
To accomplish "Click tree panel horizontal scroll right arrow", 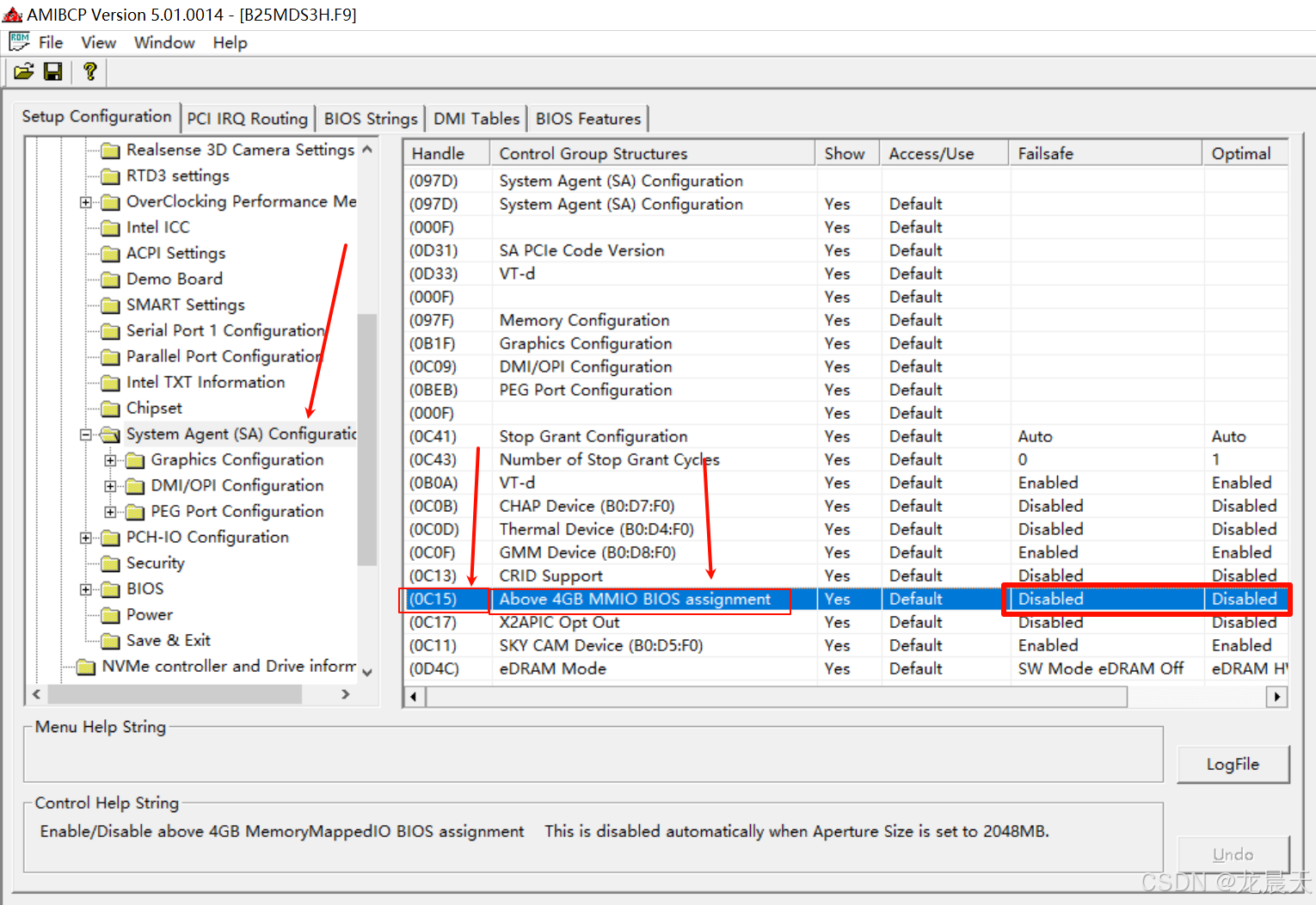I will [346, 694].
